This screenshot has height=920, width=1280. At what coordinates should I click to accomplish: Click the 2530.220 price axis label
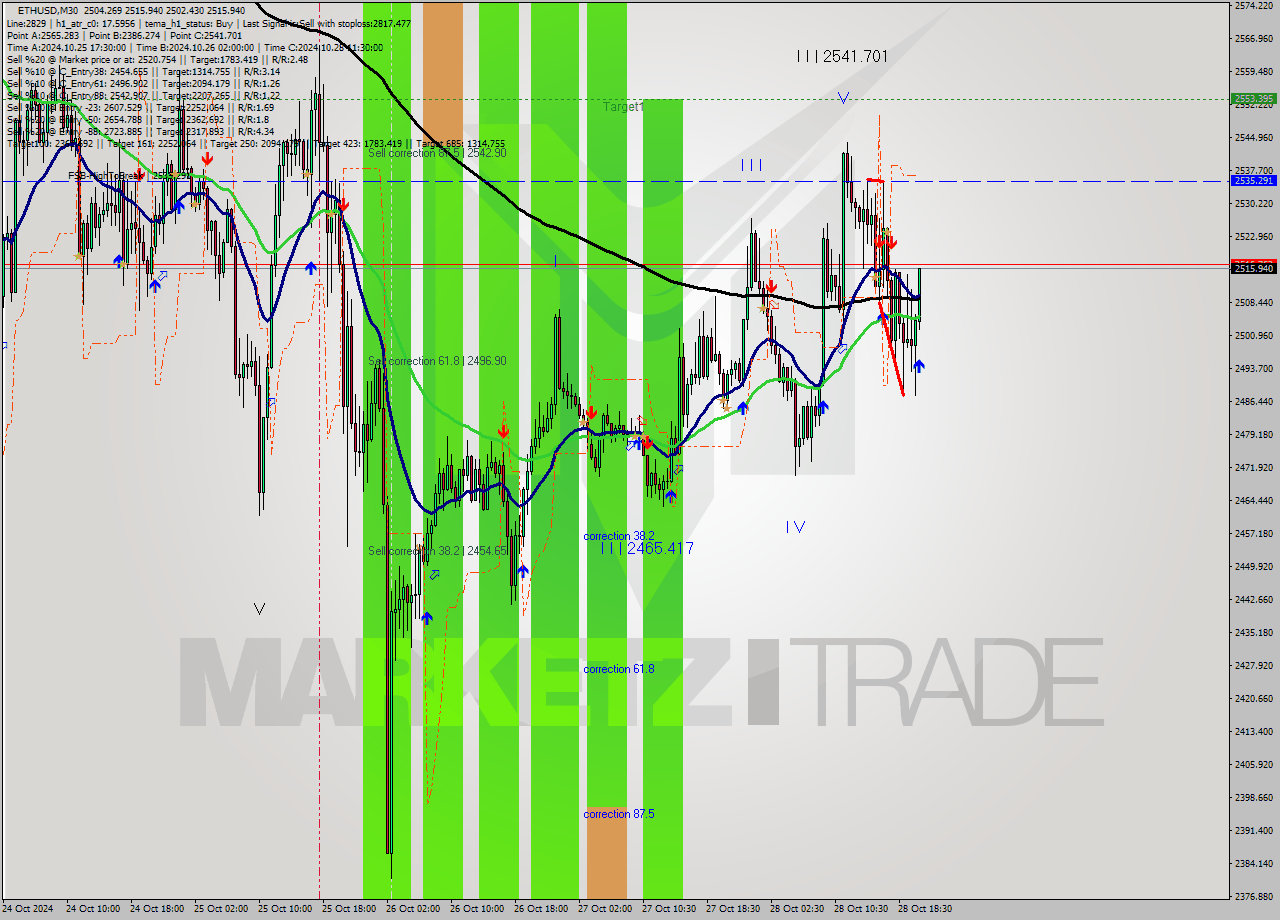click(x=1254, y=204)
